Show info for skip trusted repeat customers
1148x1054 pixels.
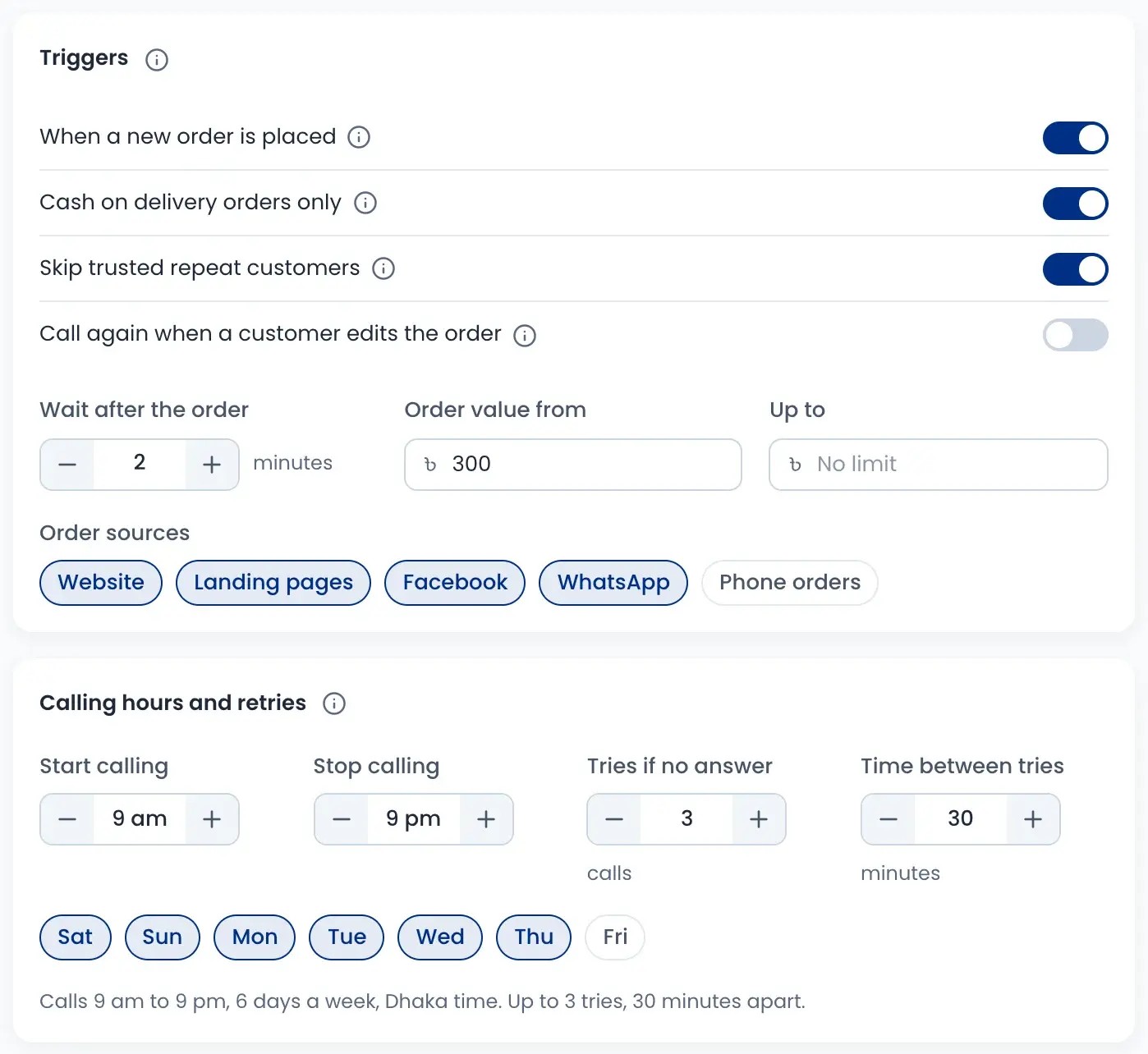pos(383,268)
